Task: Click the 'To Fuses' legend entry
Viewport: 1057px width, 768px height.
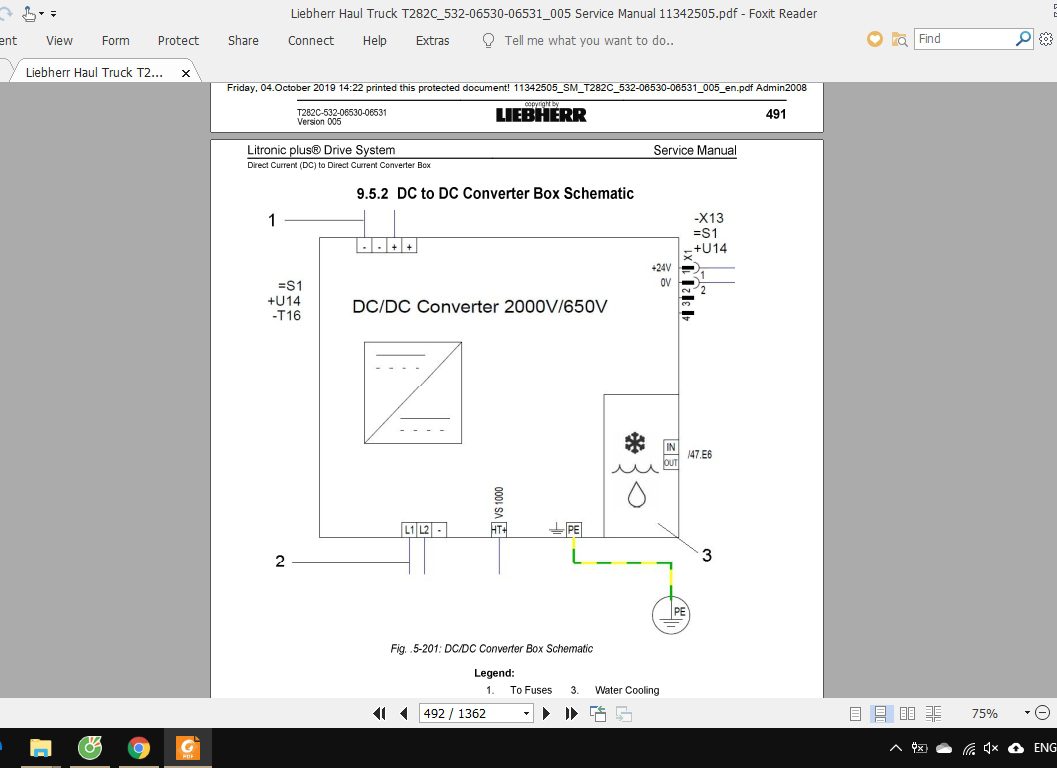Action: 531,690
